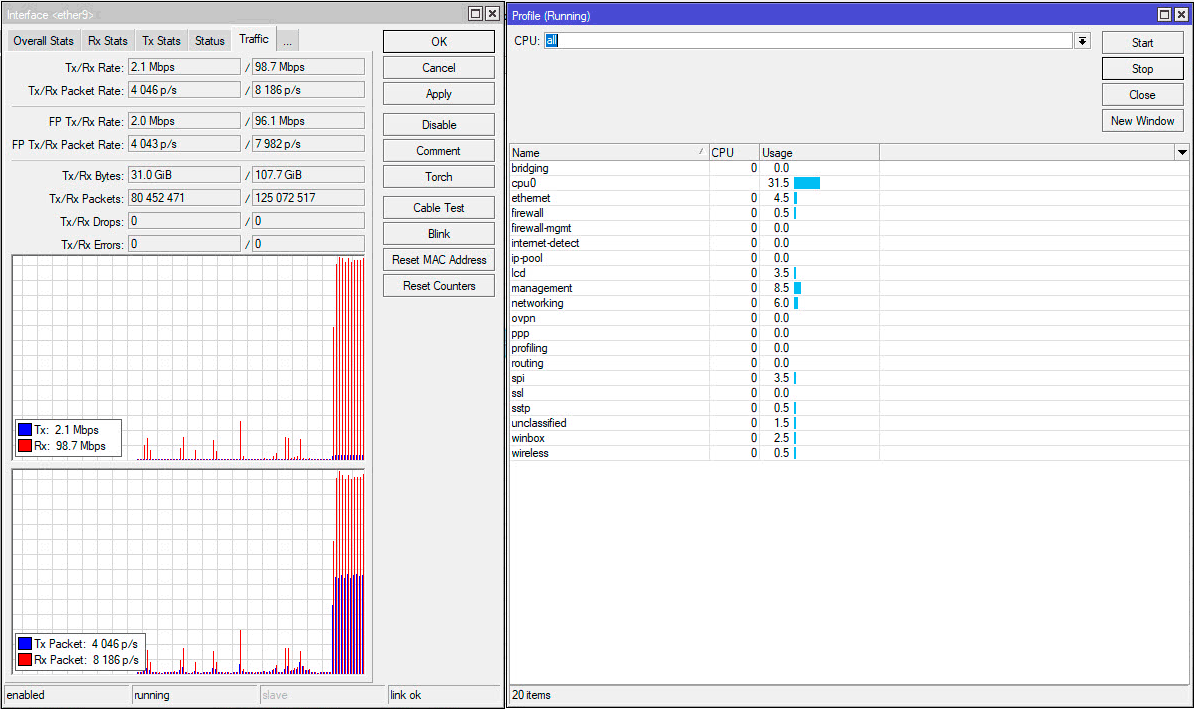1194x709 pixels.
Task: Close the Interface ether9 window
Action: [492, 14]
